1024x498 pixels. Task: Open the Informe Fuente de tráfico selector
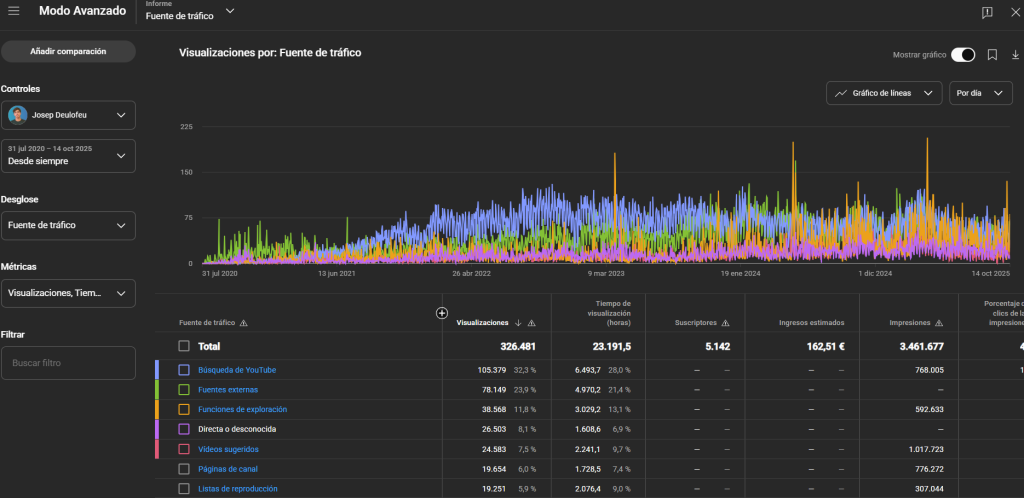(190, 12)
